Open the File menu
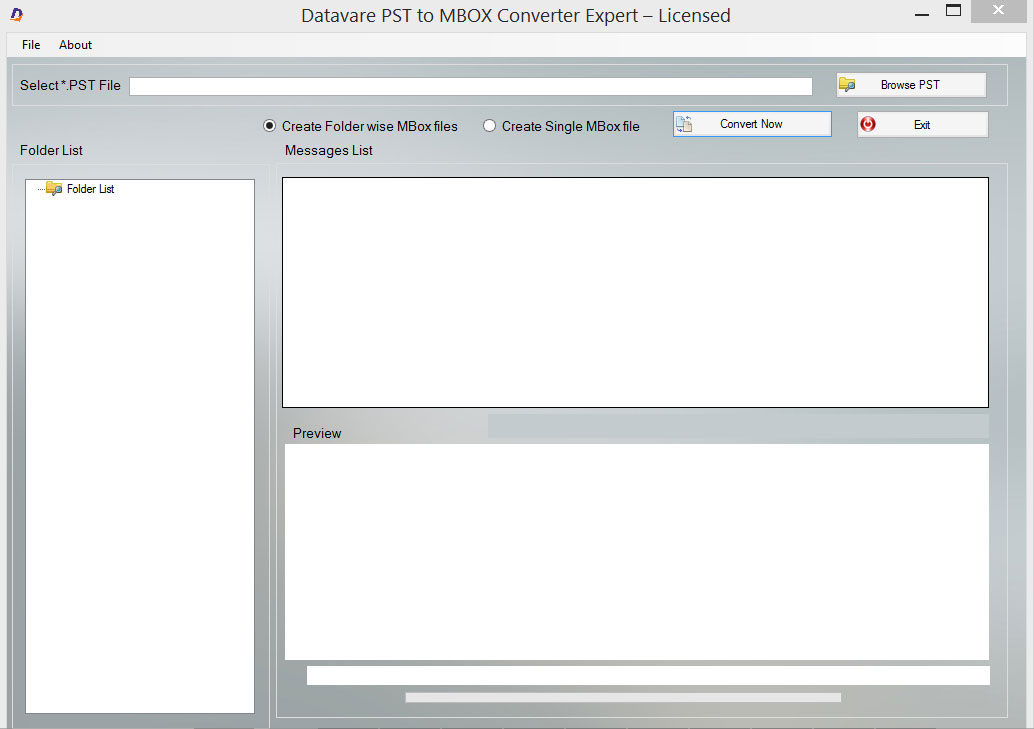The width and height of the screenshot is (1034, 729). (30, 44)
